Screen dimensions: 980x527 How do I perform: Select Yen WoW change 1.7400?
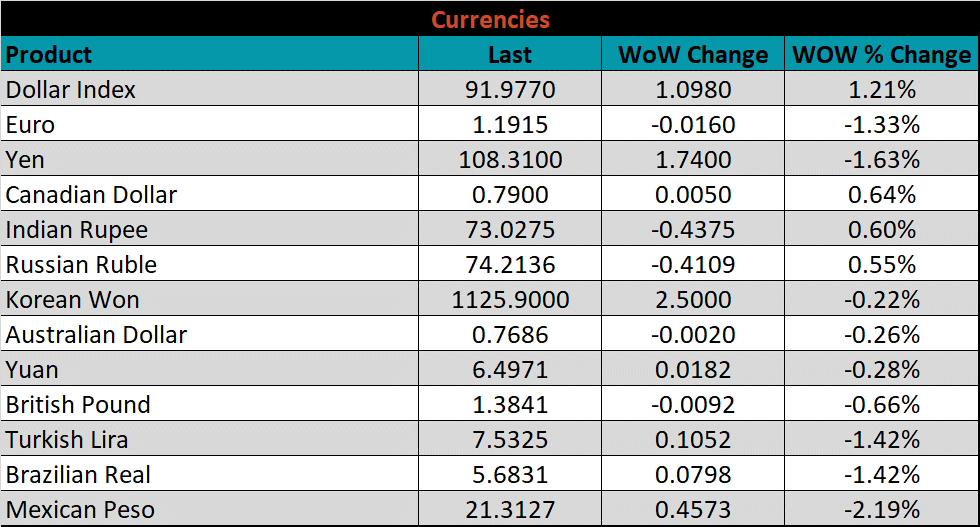tap(693, 160)
